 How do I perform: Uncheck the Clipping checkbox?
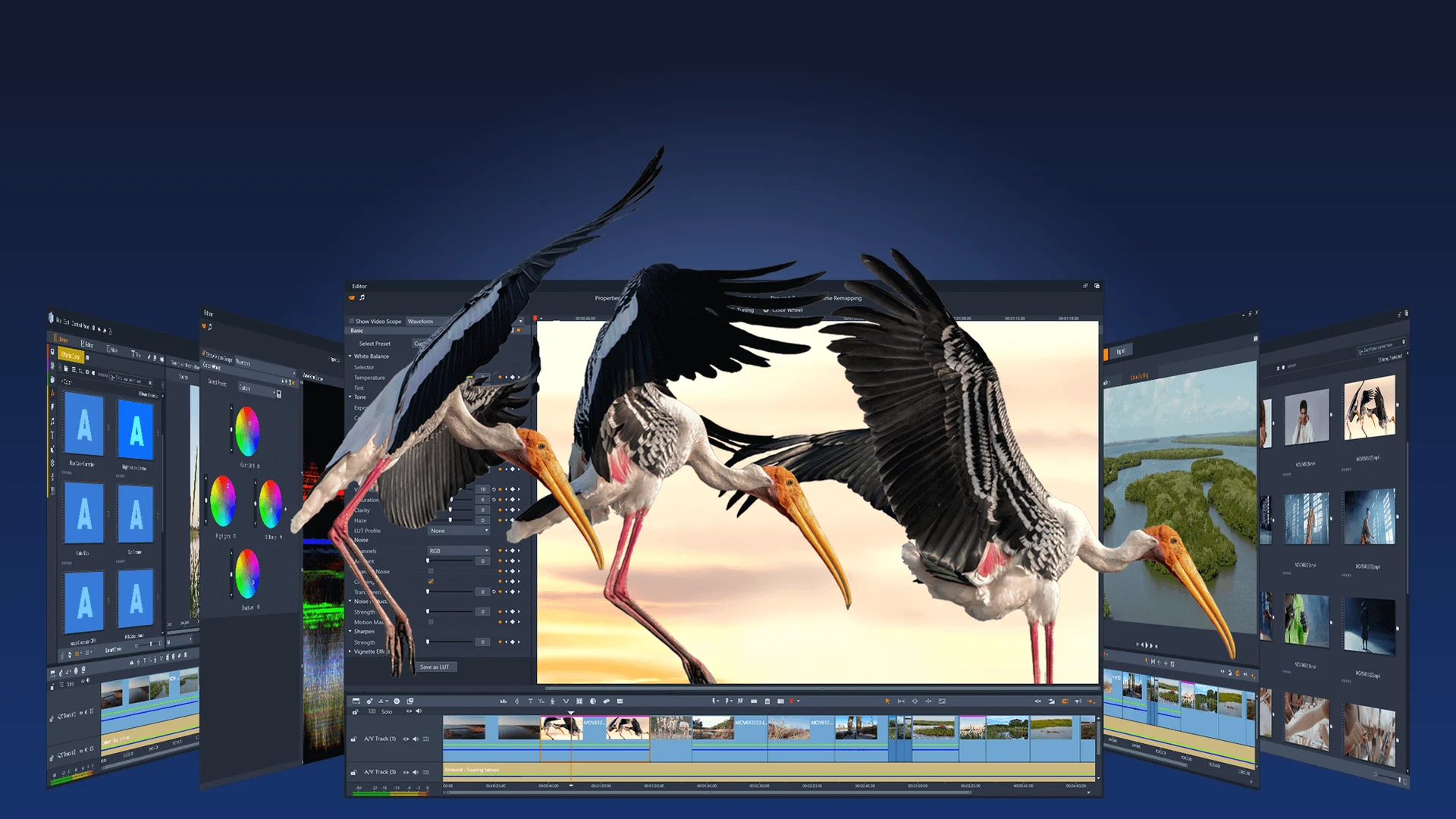point(431,582)
